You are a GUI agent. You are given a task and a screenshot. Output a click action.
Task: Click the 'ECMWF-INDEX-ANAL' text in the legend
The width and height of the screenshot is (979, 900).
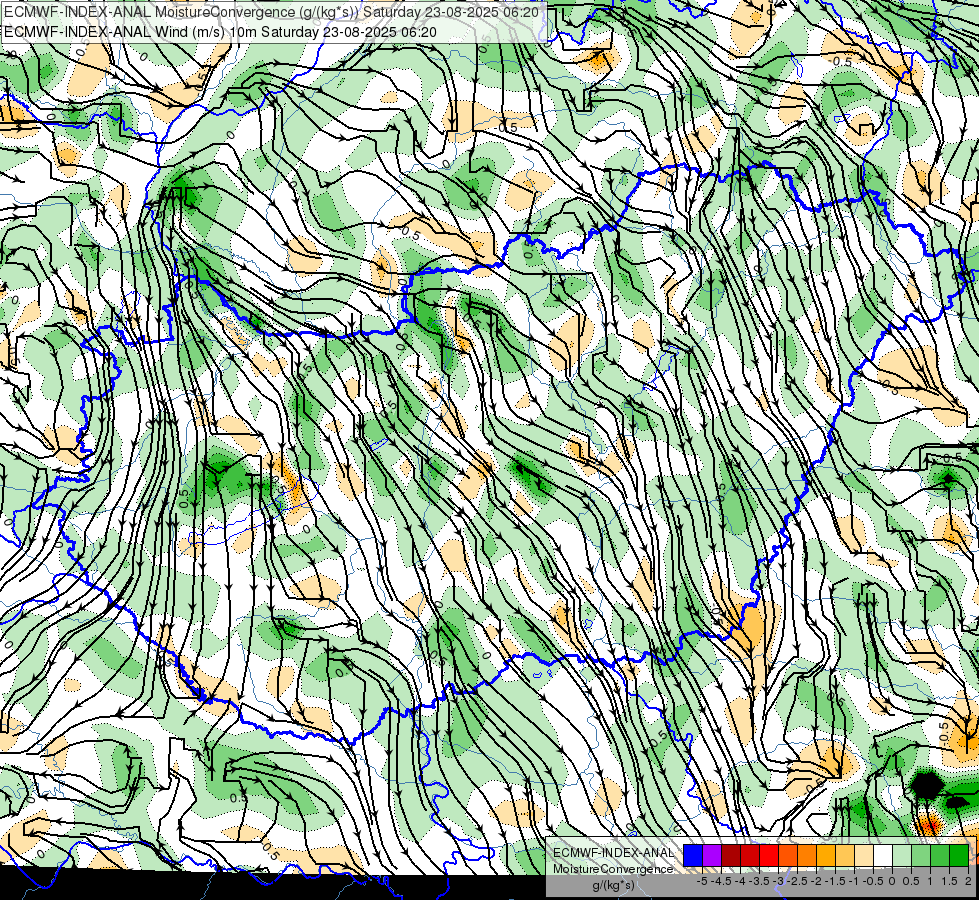point(613,853)
